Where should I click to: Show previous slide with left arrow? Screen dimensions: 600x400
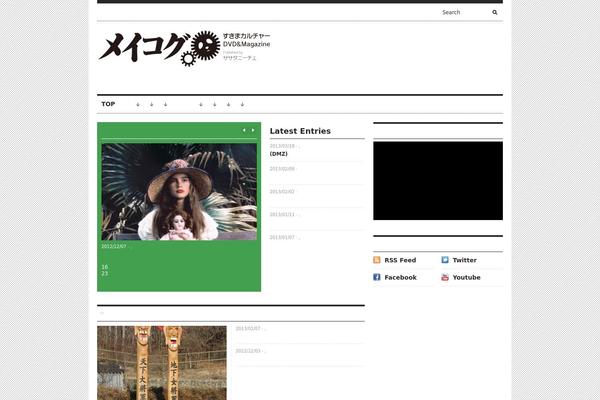point(244,130)
